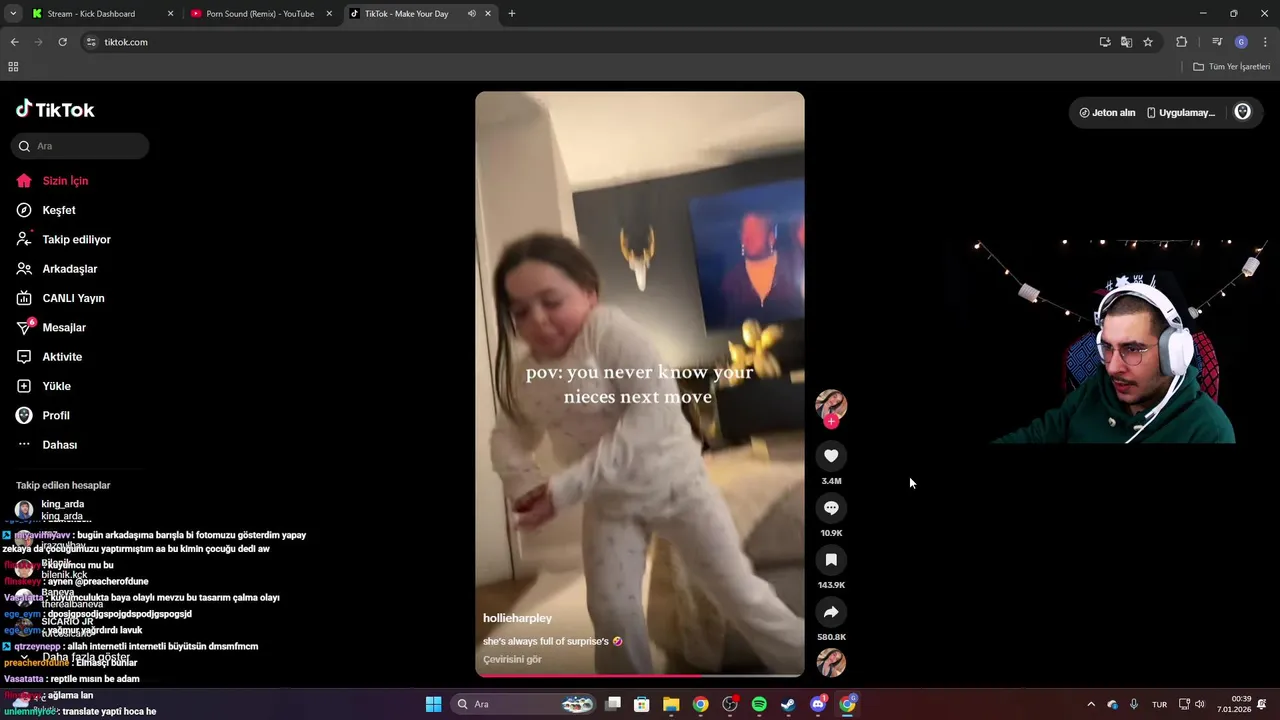View site information icon in address bar
Screen dimensions: 1280x720
point(91,42)
